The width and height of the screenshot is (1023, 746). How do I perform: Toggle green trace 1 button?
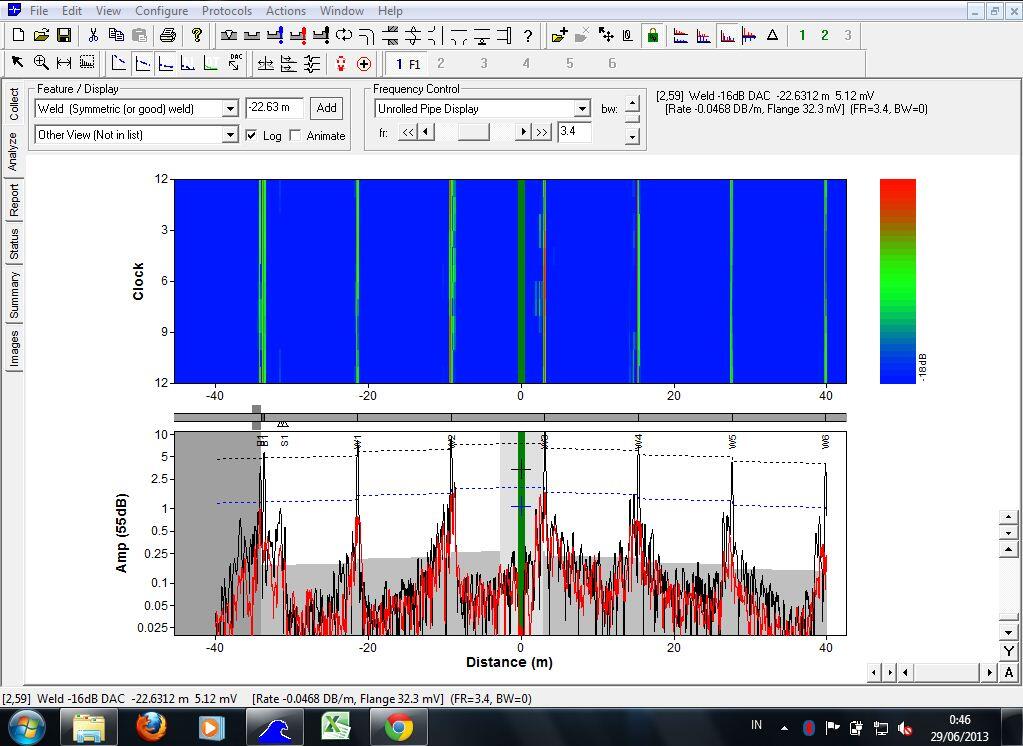tap(802, 35)
